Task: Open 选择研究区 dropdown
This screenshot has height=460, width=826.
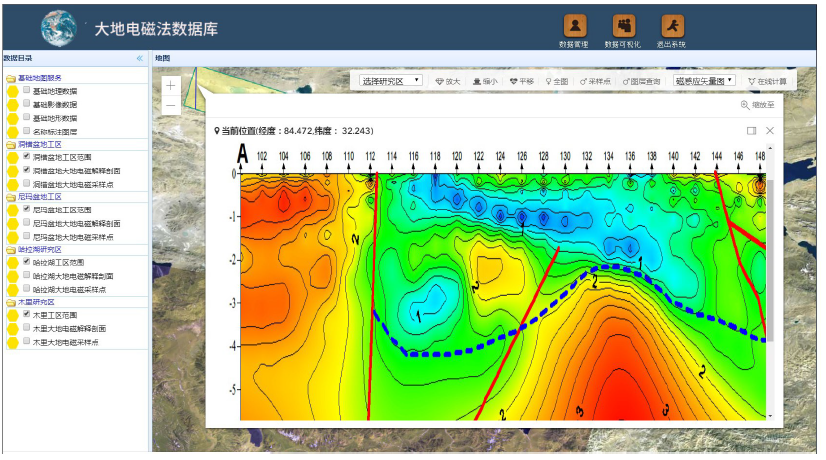Action: point(390,81)
